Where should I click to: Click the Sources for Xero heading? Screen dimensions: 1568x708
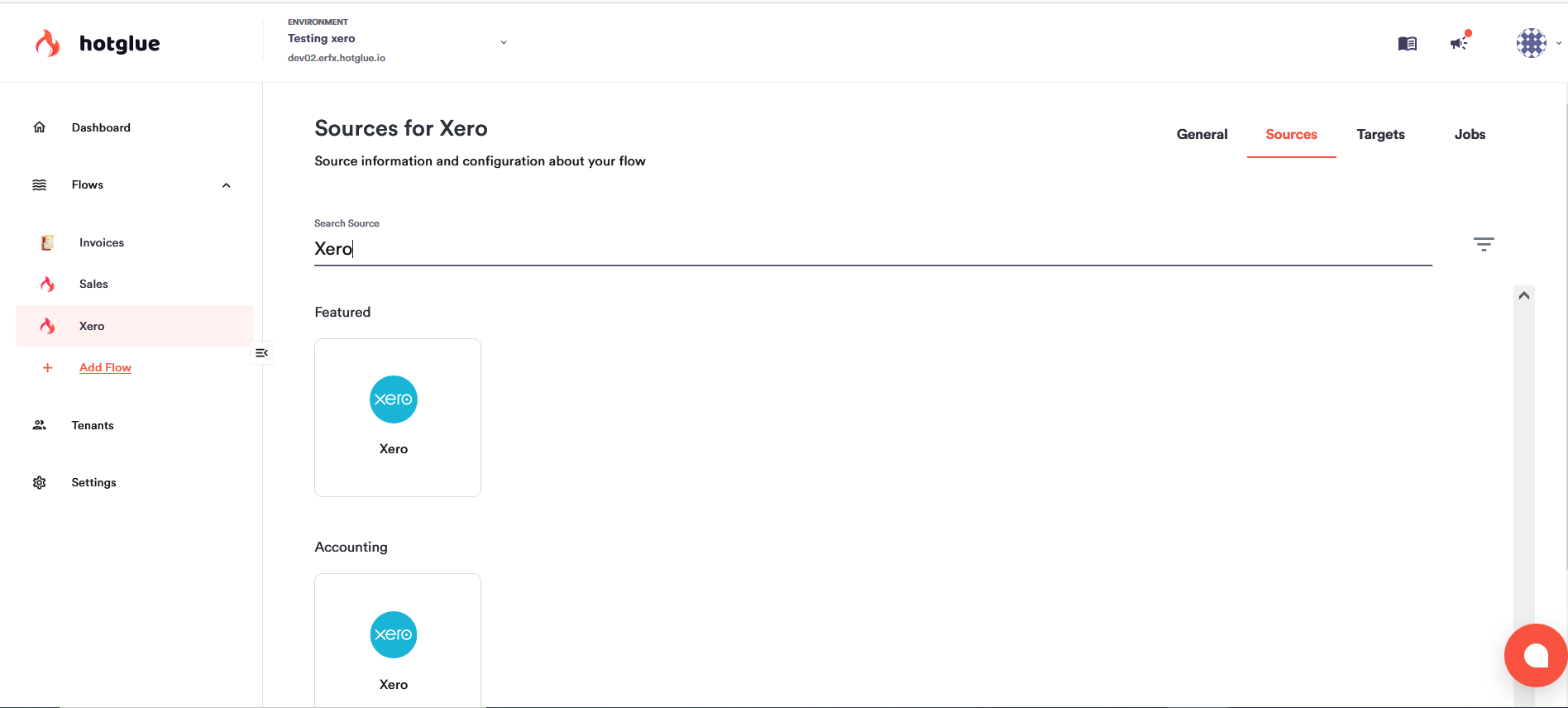(x=401, y=128)
